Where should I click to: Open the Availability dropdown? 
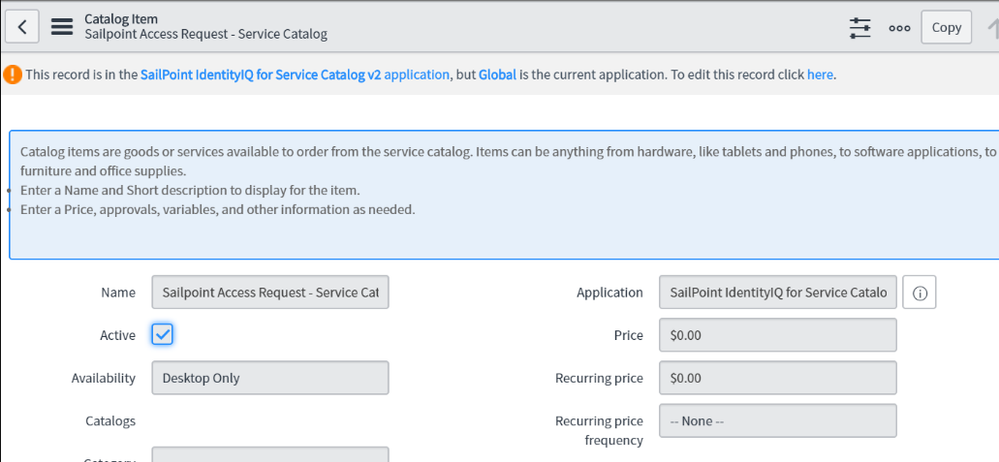coord(270,378)
